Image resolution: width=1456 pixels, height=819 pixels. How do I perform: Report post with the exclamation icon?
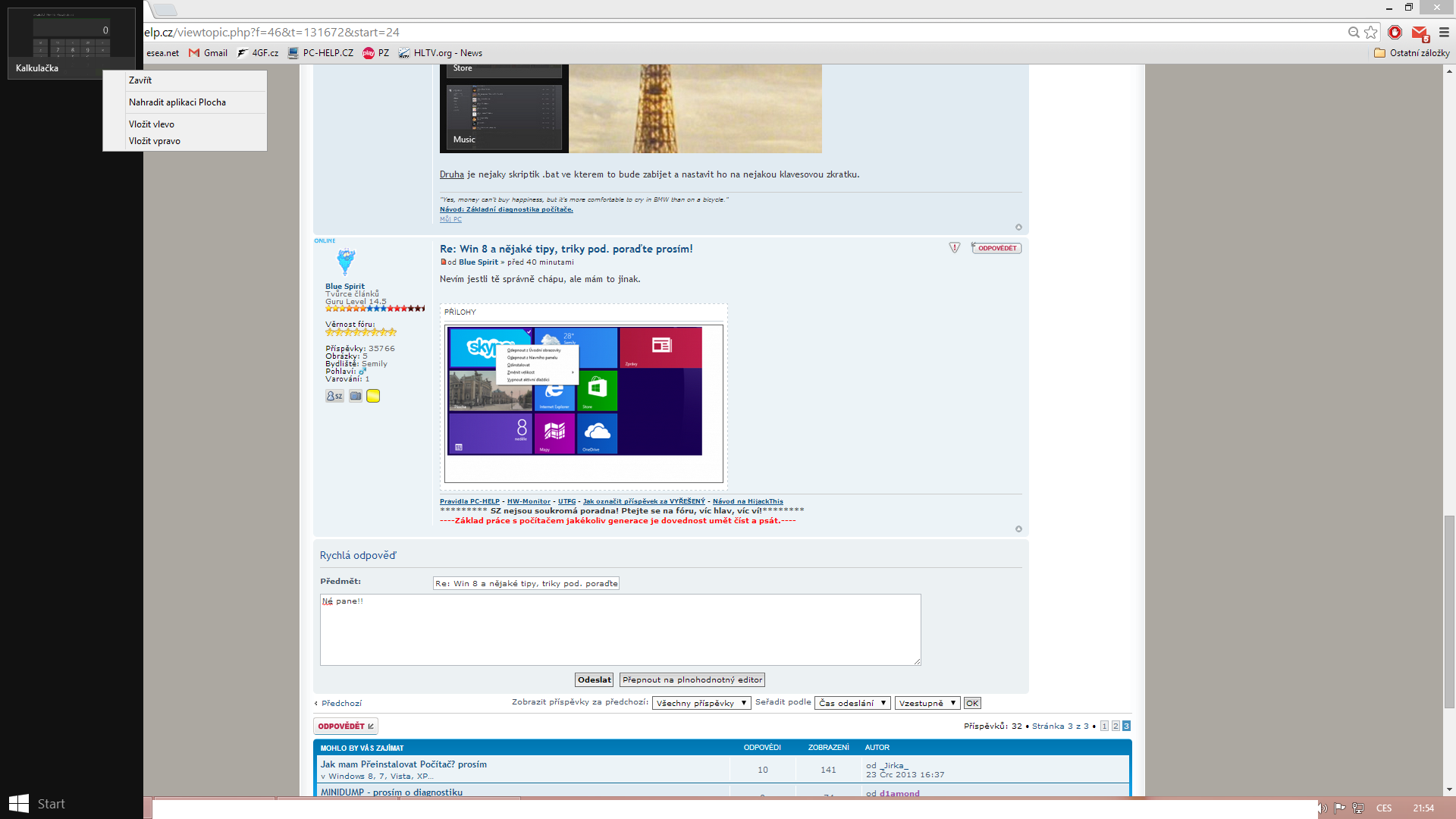(x=955, y=248)
